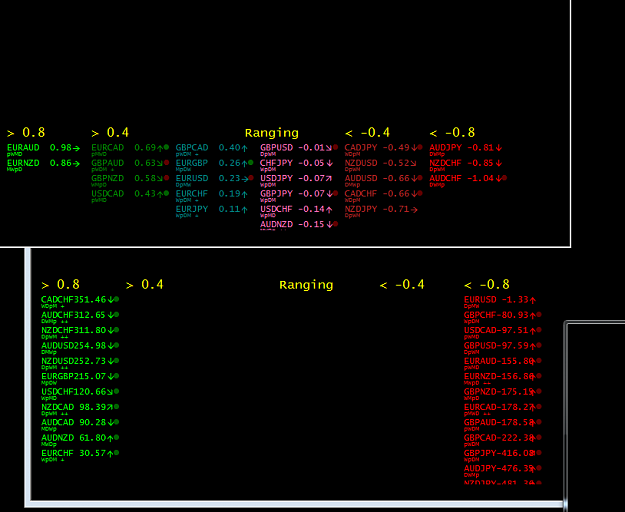The width and height of the screenshot is (625, 512).
Task: Select the AUDCAD 90.28 pair
Action: (80, 423)
